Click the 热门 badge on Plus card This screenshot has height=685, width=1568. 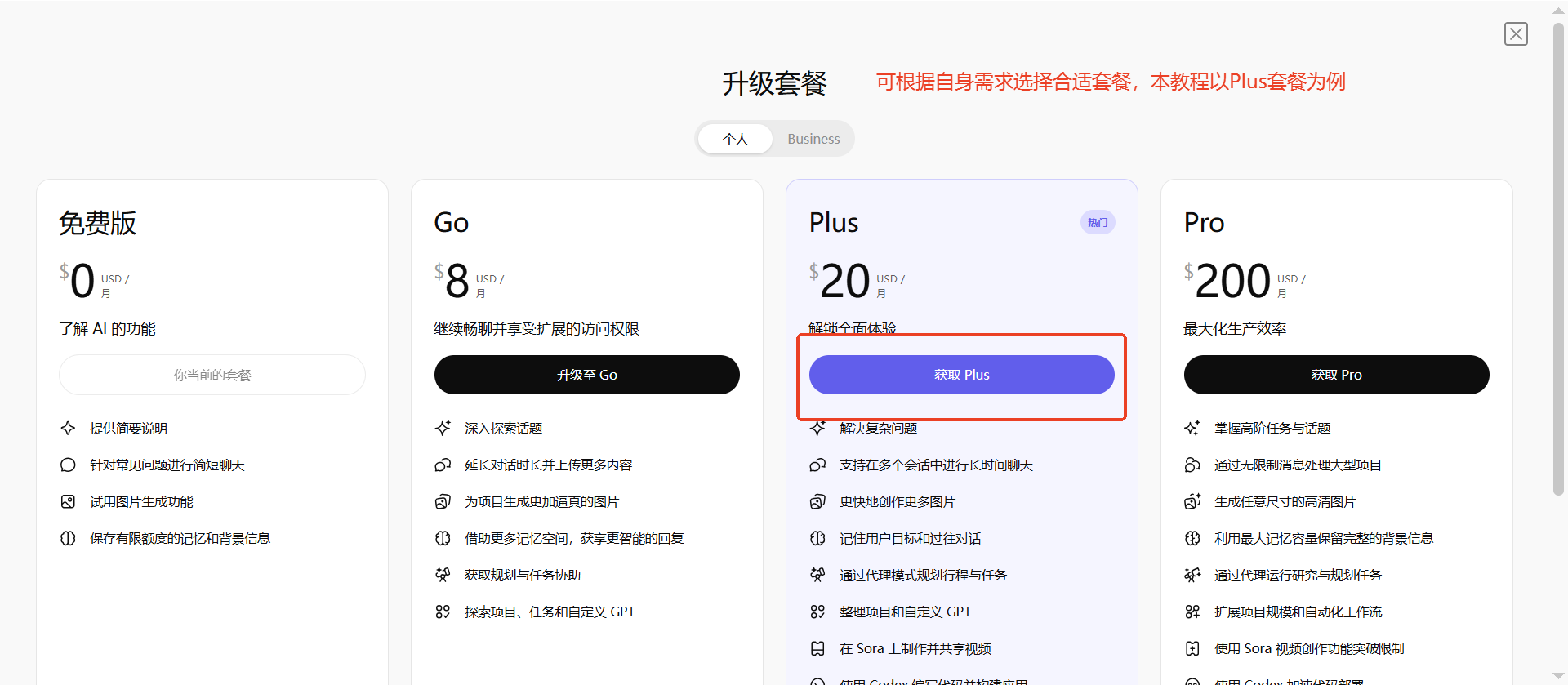click(1098, 222)
